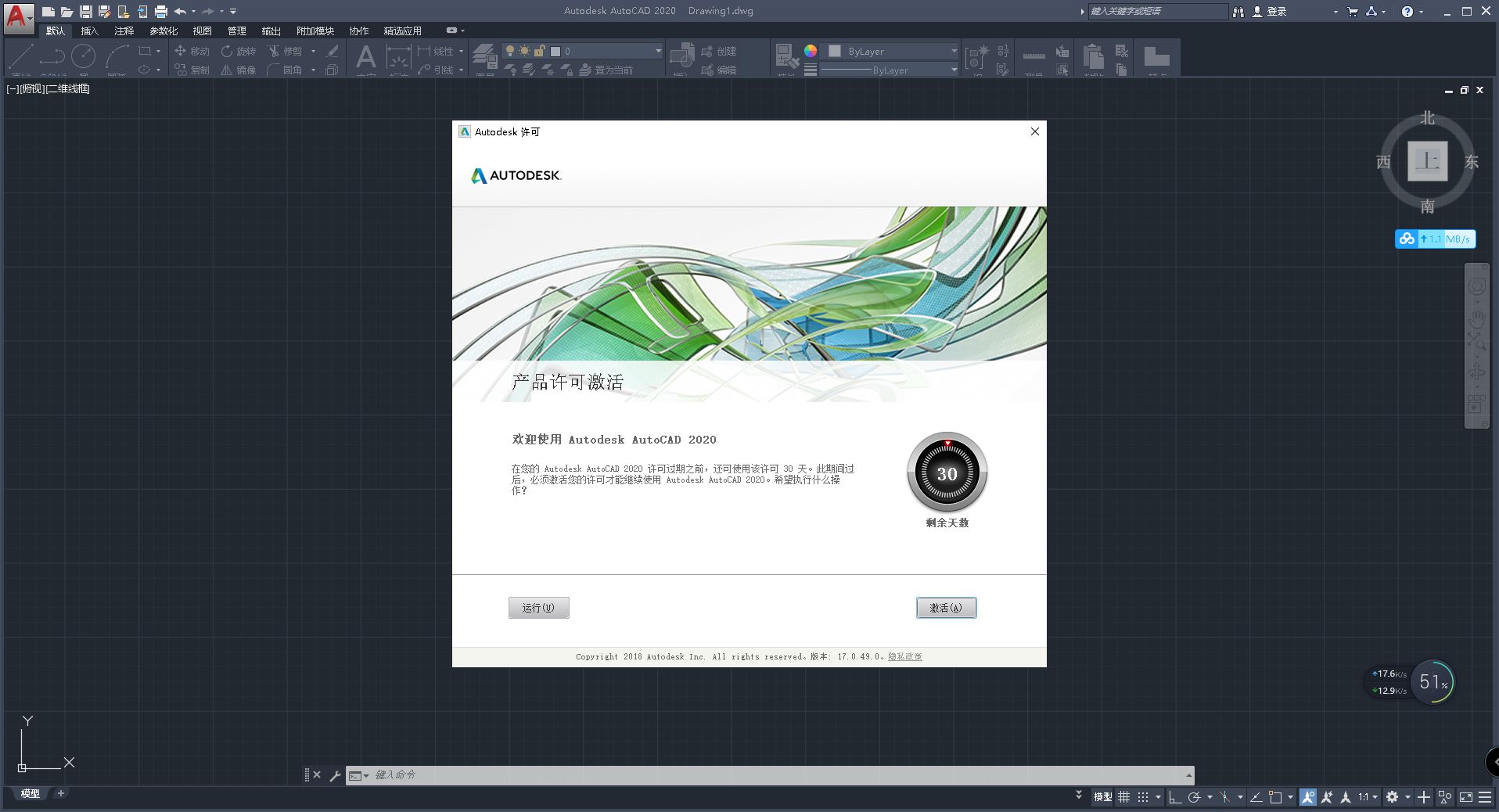The height and width of the screenshot is (812, 1499).
Task: Select the Polyline drawing tool
Action: coord(52,57)
